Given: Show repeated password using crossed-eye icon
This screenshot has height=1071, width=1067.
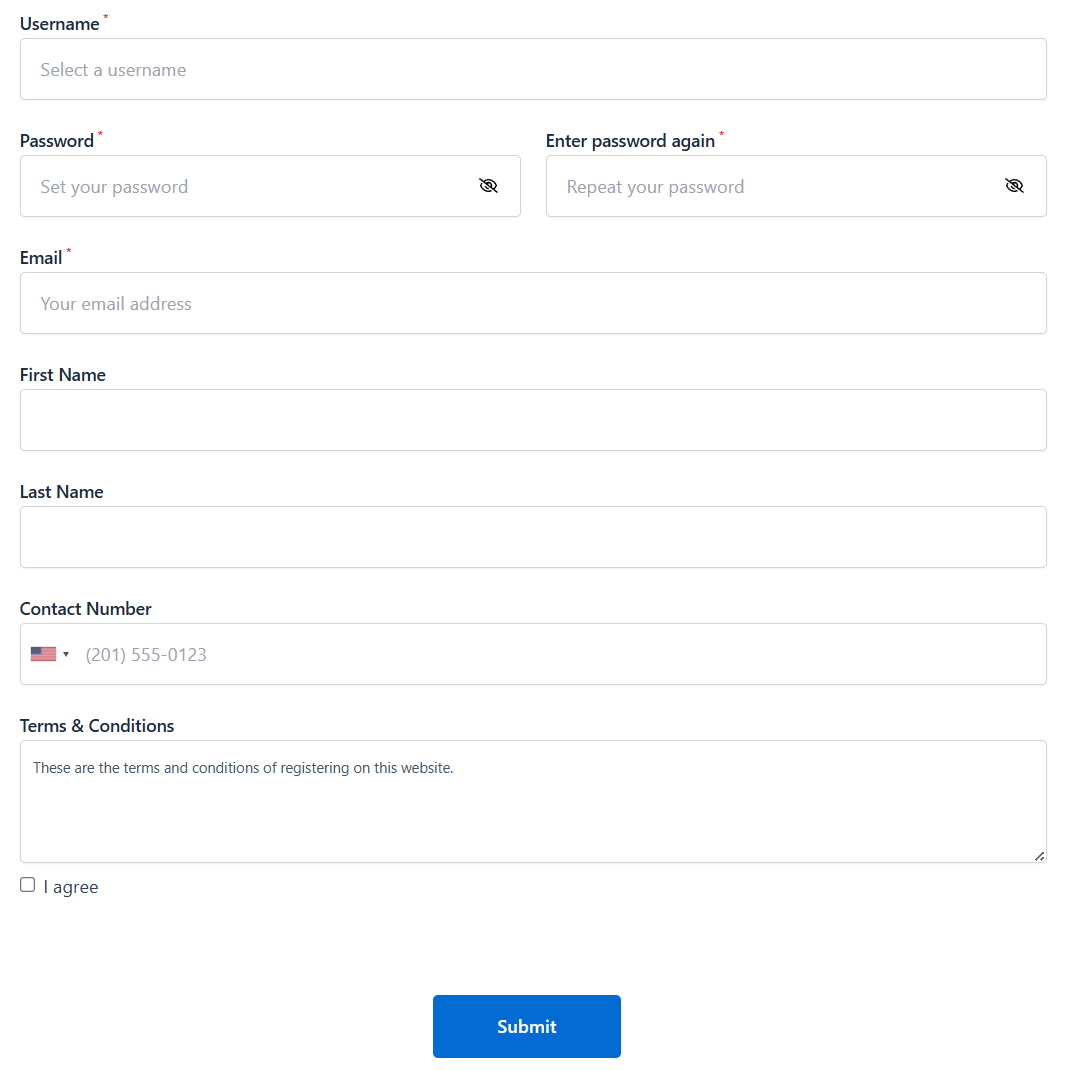Looking at the screenshot, I should [x=1014, y=186].
